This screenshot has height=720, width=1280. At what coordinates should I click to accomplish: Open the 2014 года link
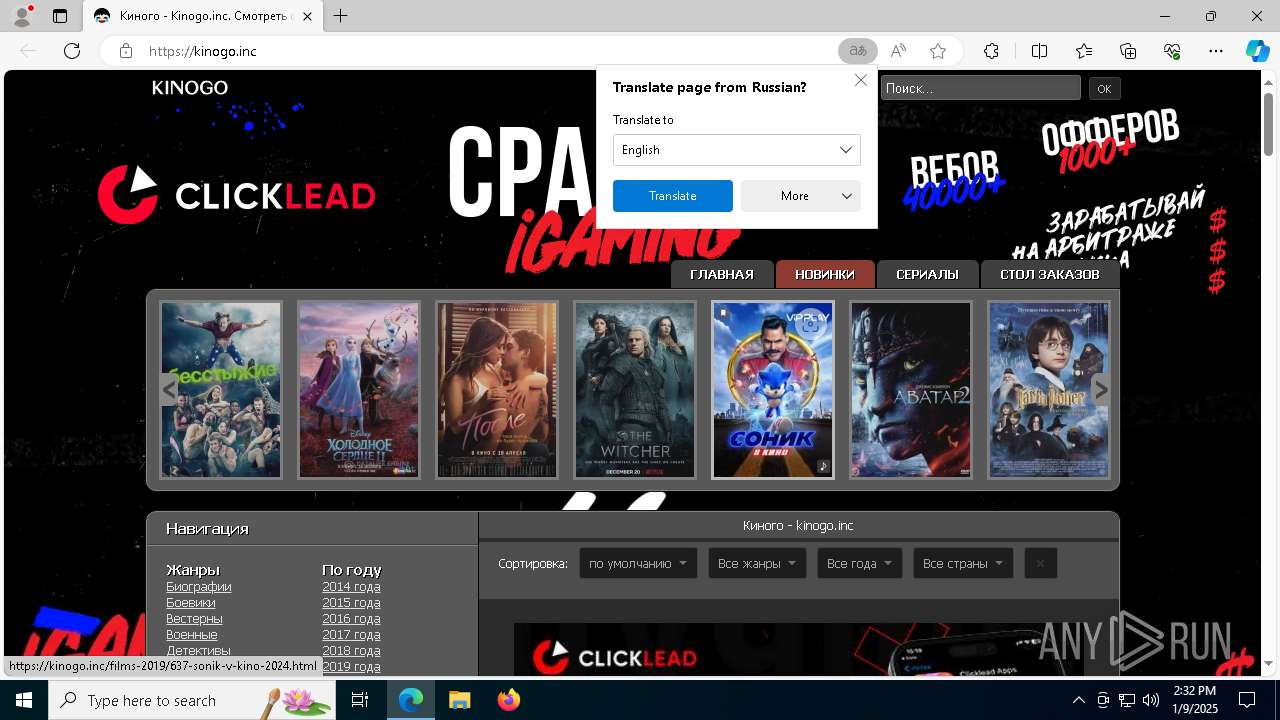pos(351,587)
